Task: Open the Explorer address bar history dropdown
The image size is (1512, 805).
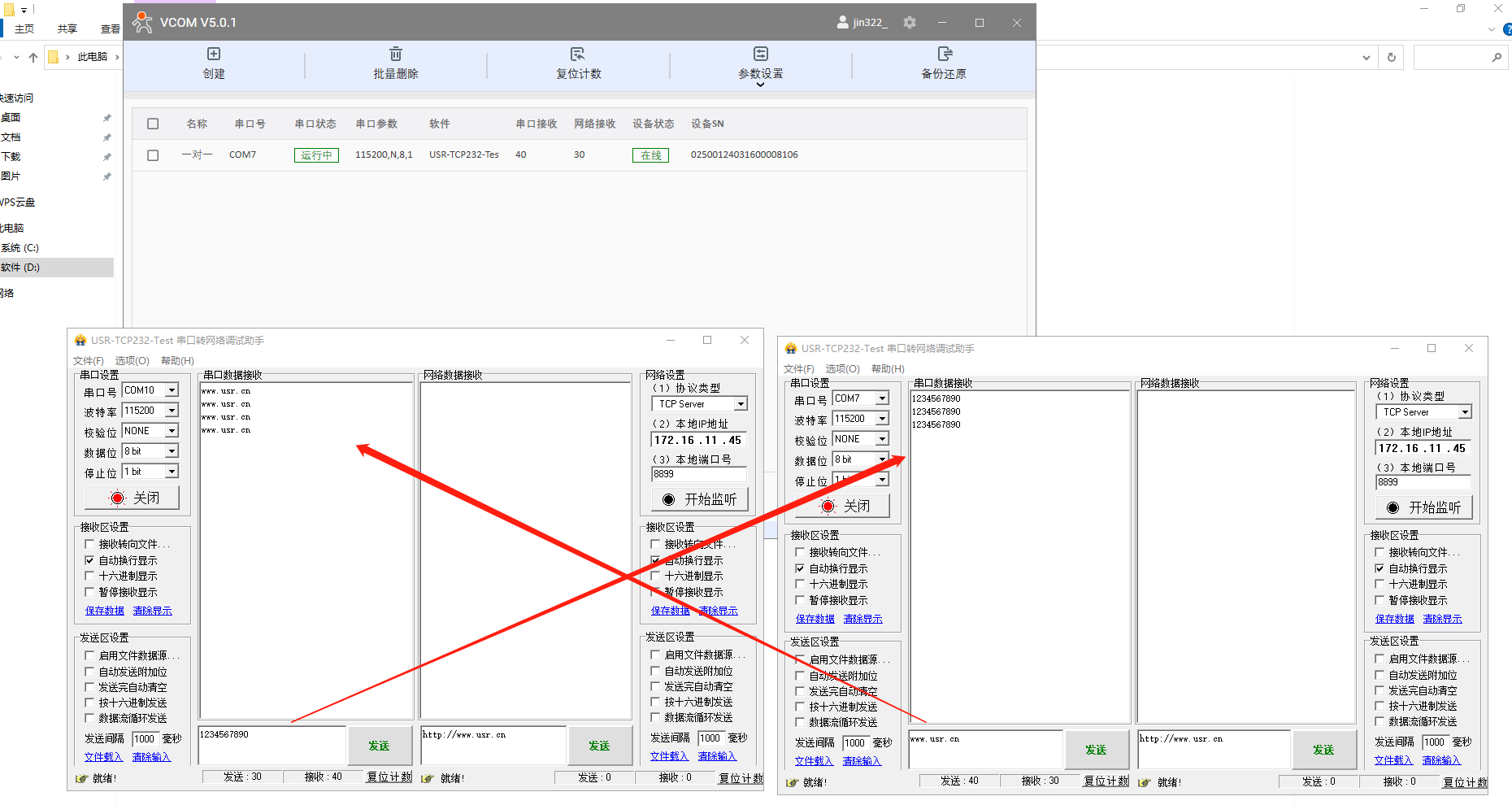Action: tap(1366, 58)
